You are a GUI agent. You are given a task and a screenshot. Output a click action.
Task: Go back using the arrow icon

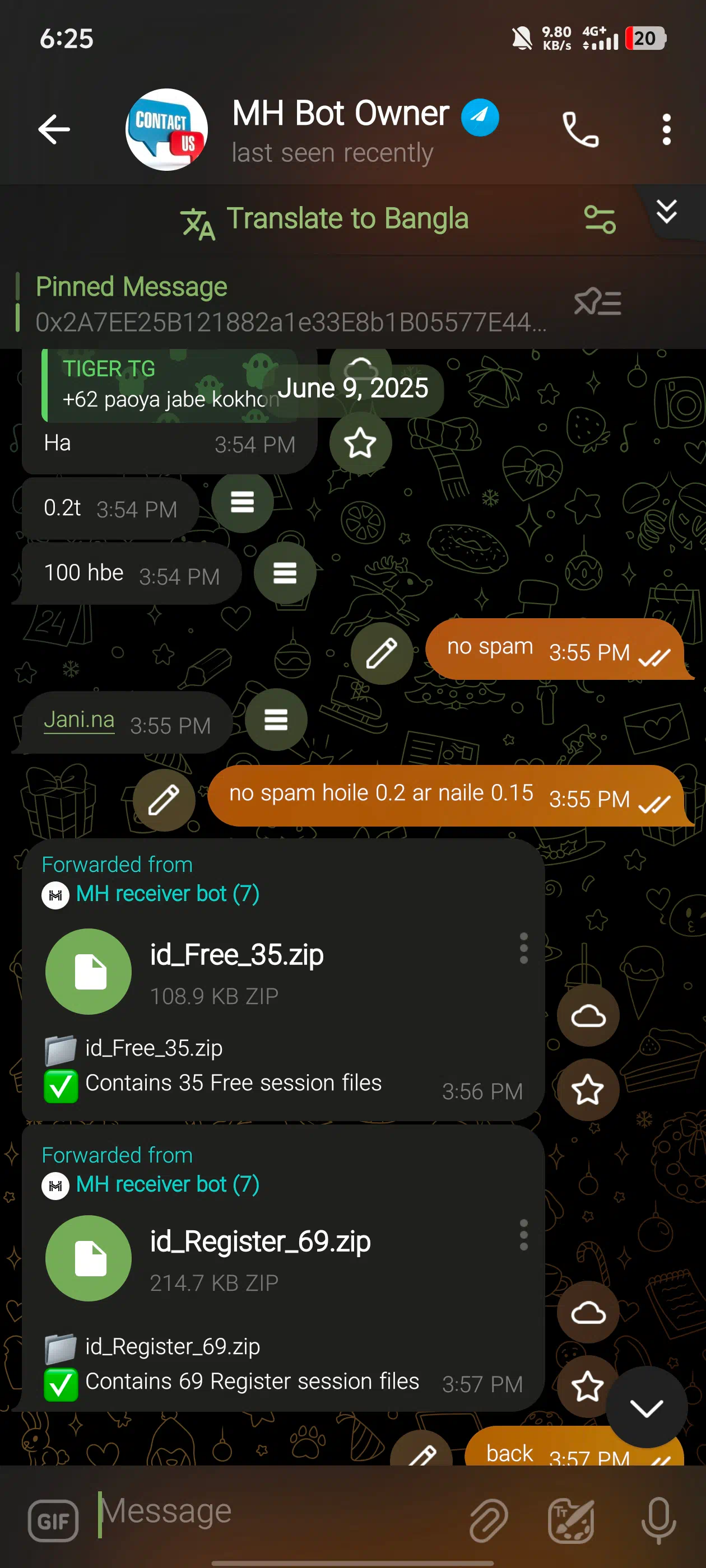tap(54, 129)
